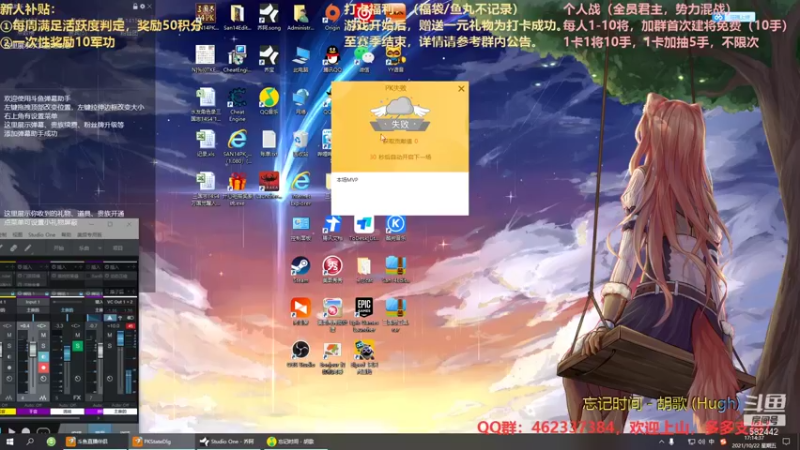
Task: Open the 网络 (Network) desktop icon
Action: pyautogui.click(x=301, y=101)
